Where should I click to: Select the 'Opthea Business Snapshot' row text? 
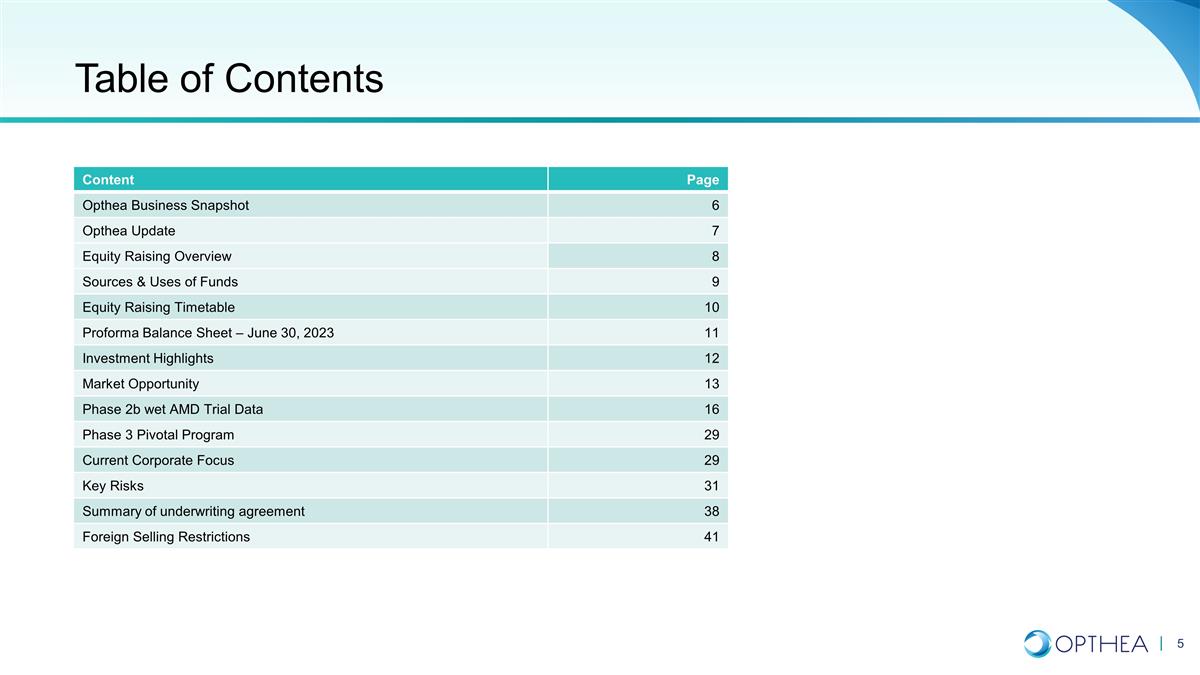[x=166, y=205]
